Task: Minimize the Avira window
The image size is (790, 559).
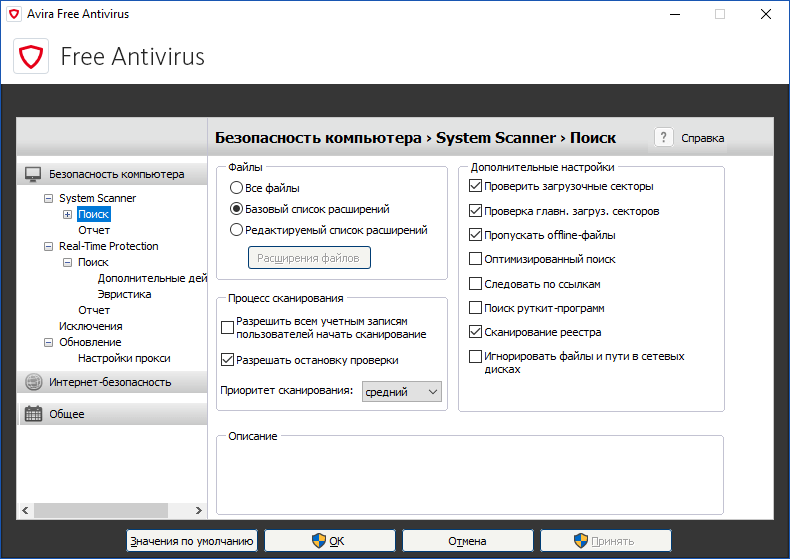Action: (675, 14)
